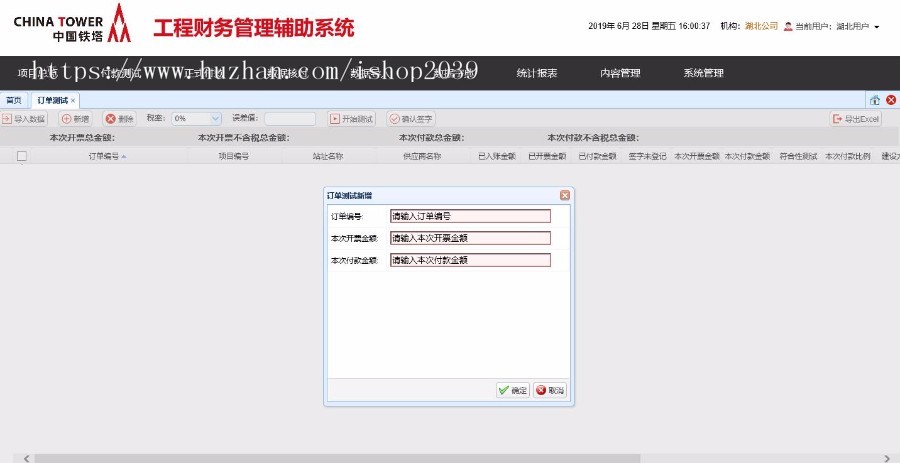
Task: Sort by the 订单编号 column header
Action: click(x=108, y=156)
